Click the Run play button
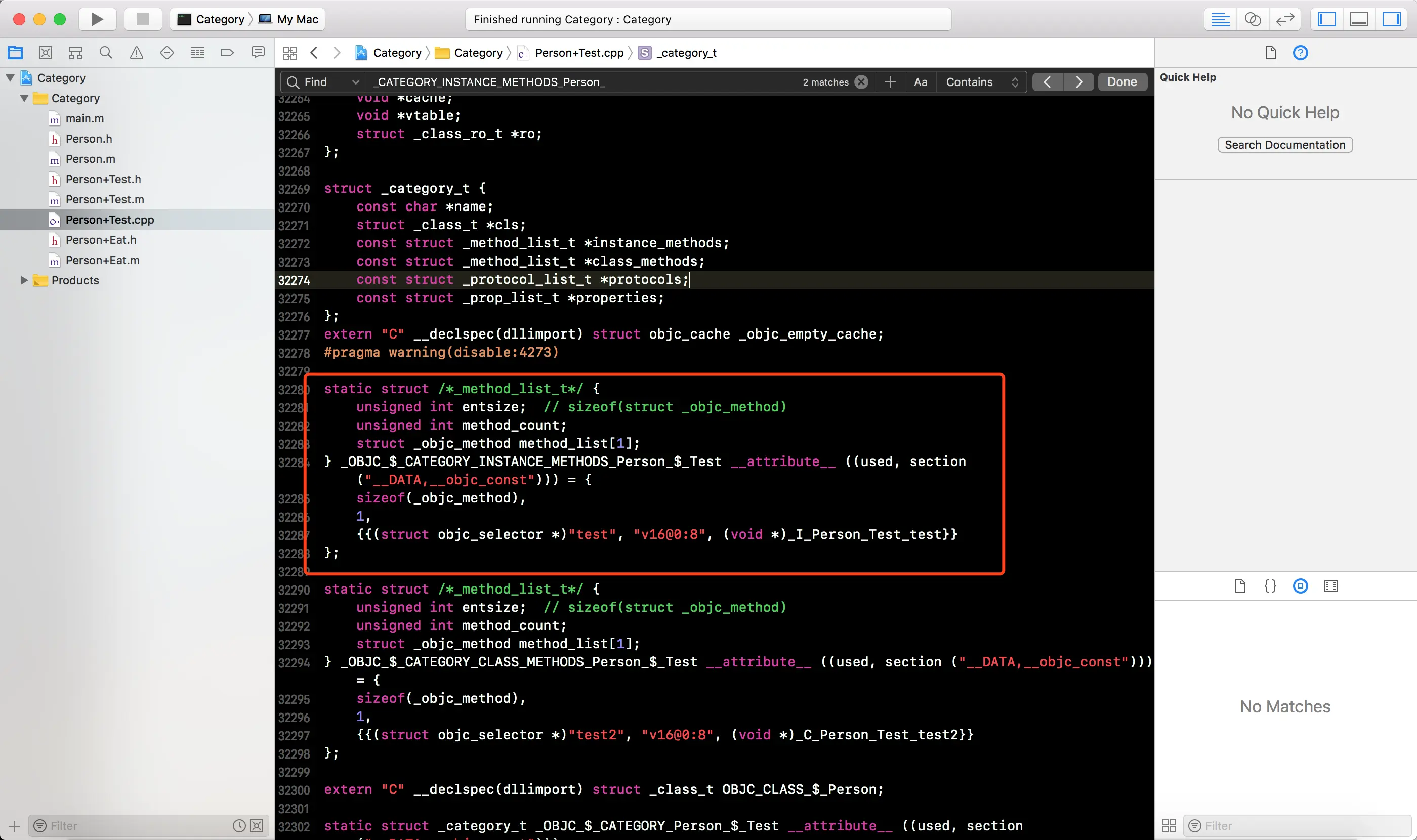 [97, 19]
